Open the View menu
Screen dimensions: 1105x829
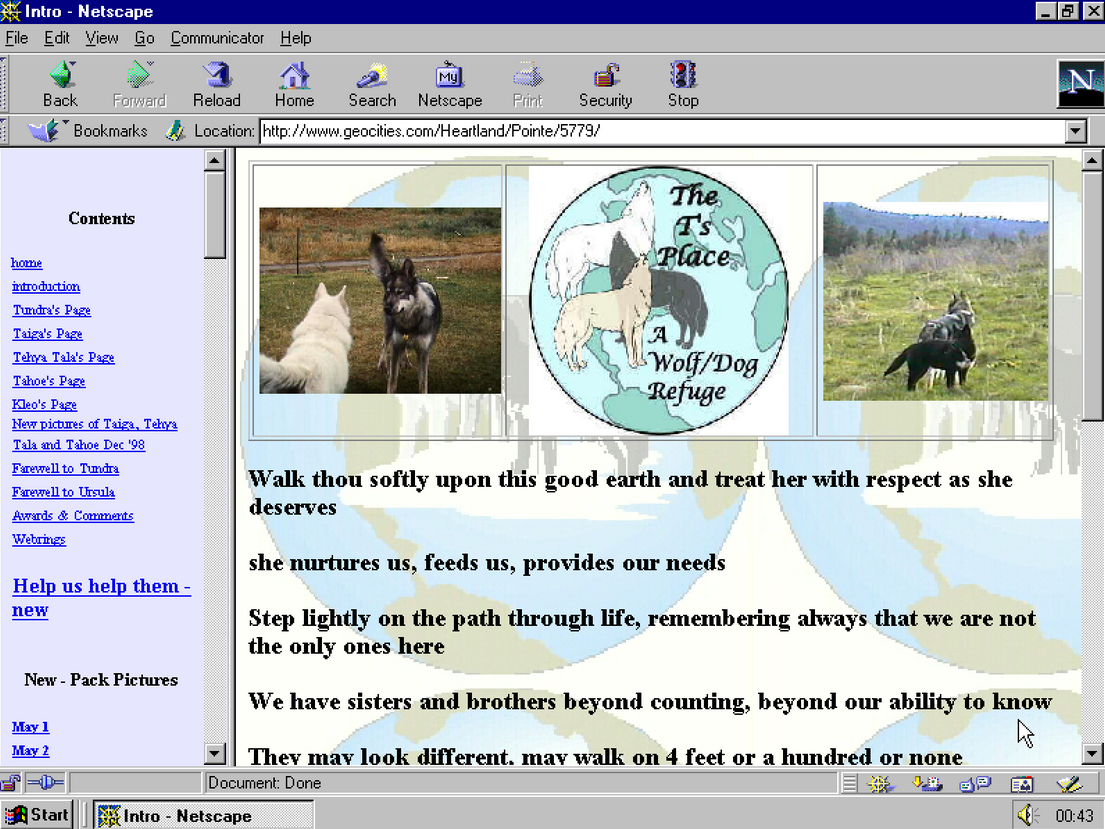(101, 38)
